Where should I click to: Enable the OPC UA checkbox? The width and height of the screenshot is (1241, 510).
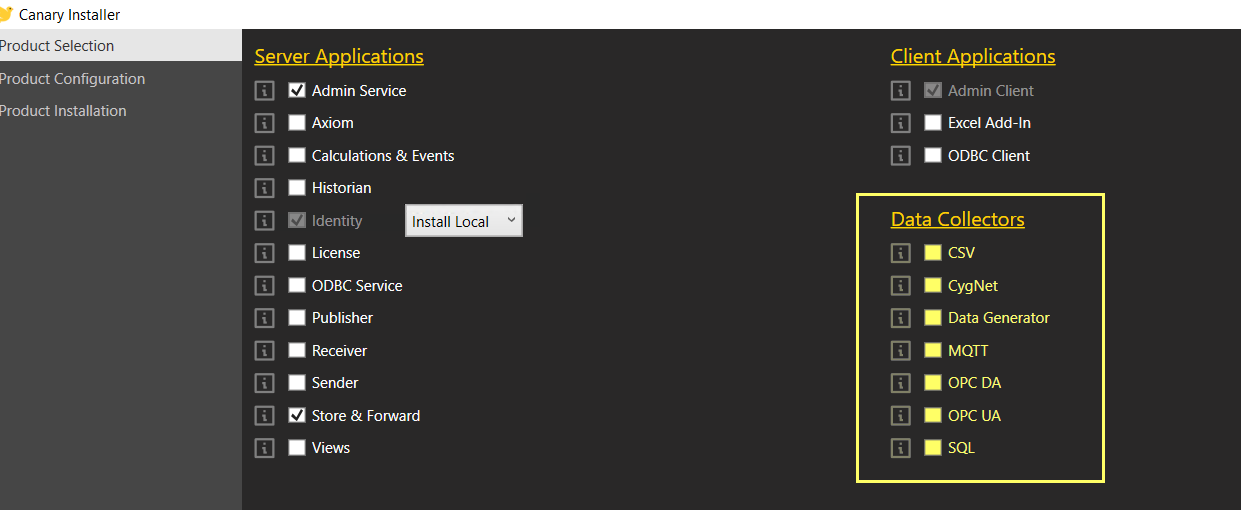(x=933, y=415)
